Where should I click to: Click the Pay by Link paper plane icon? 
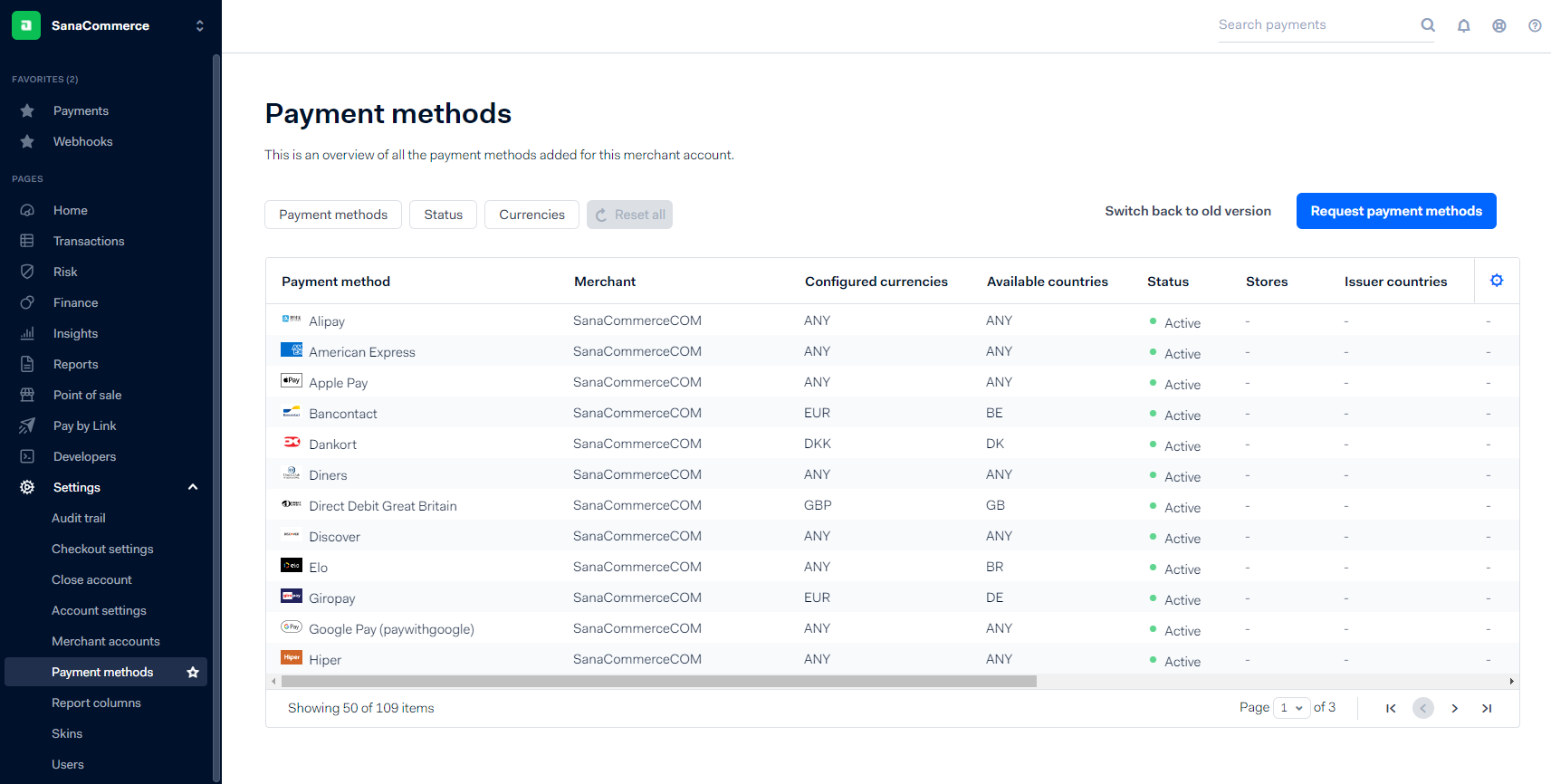[27, 425]
